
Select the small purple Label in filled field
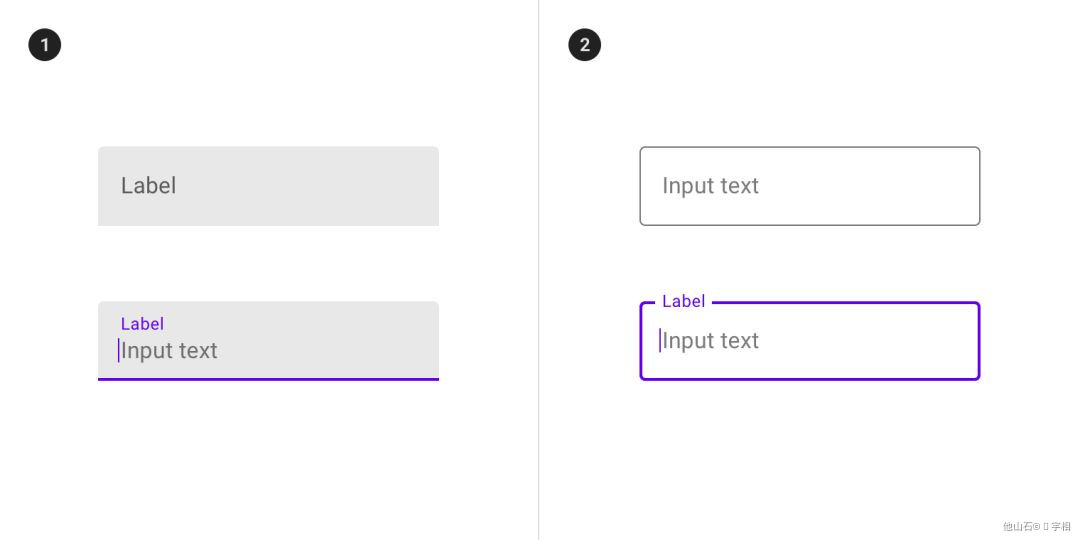click(x=142, y=324)
